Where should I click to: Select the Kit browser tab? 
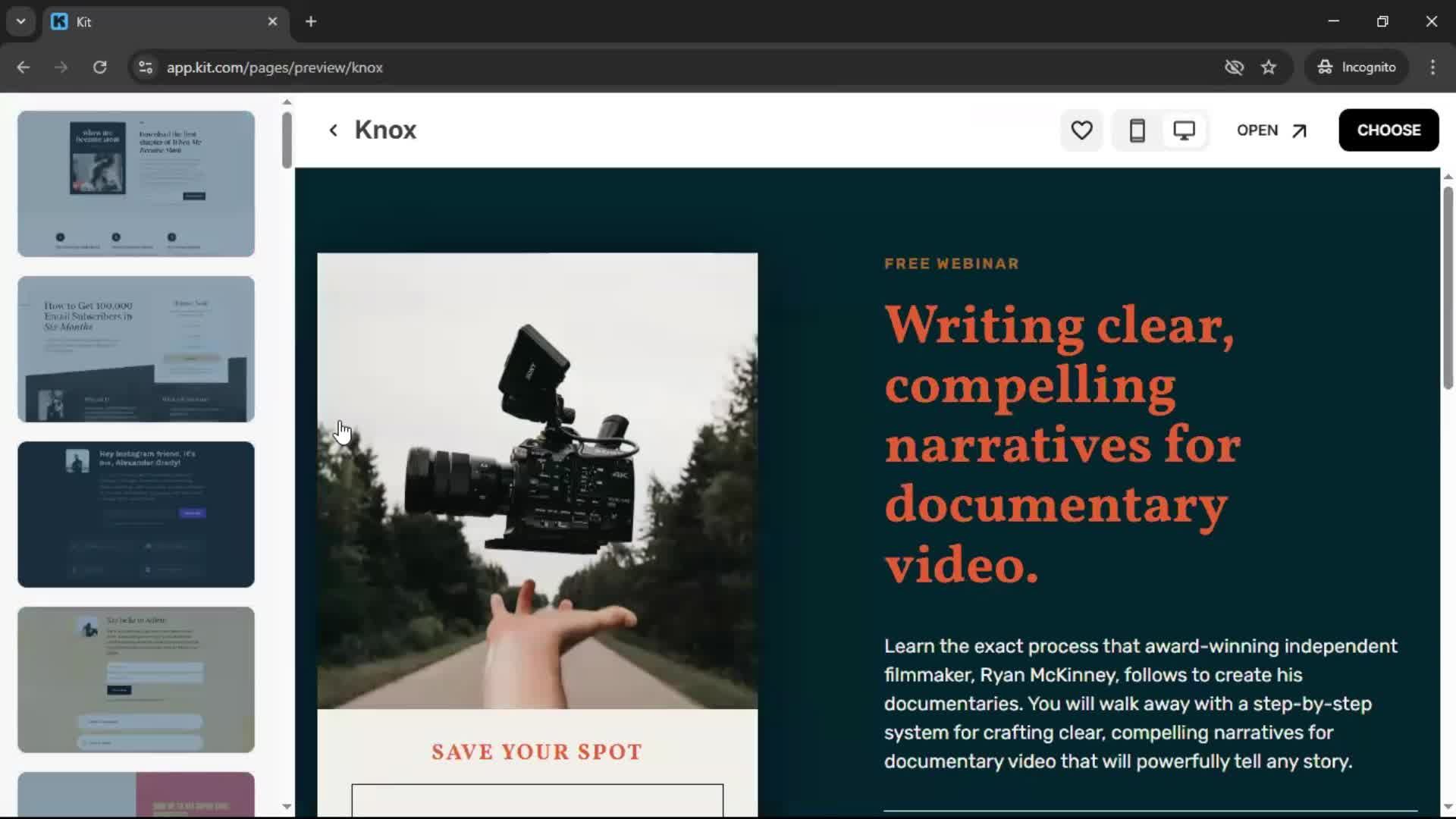[152, 21]
